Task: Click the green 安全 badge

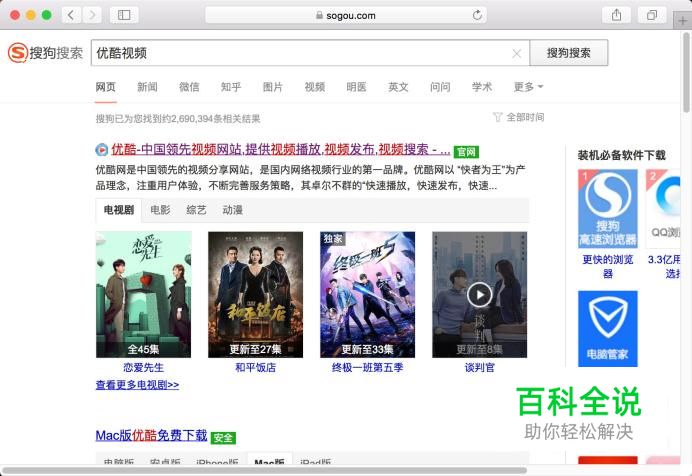Action: click(x=223, y=438)
